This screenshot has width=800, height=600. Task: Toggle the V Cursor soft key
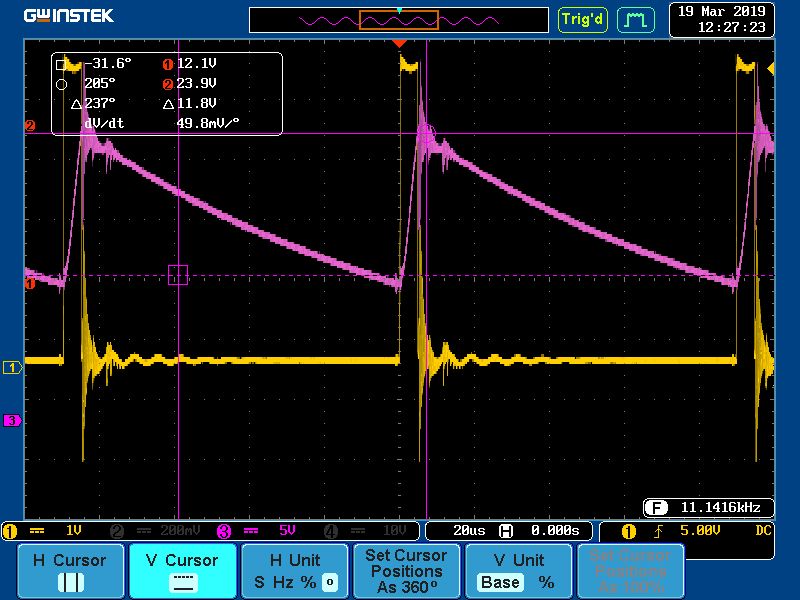183,570
